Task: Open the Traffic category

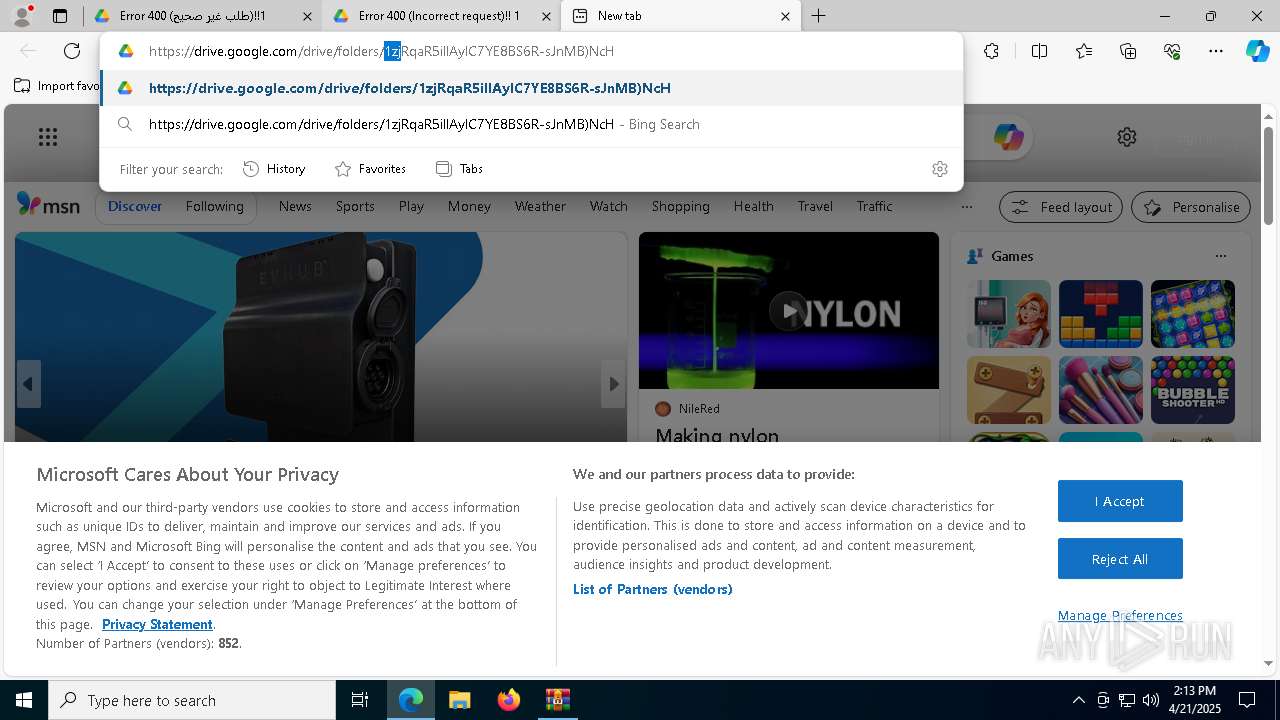Action: point(874,206)
